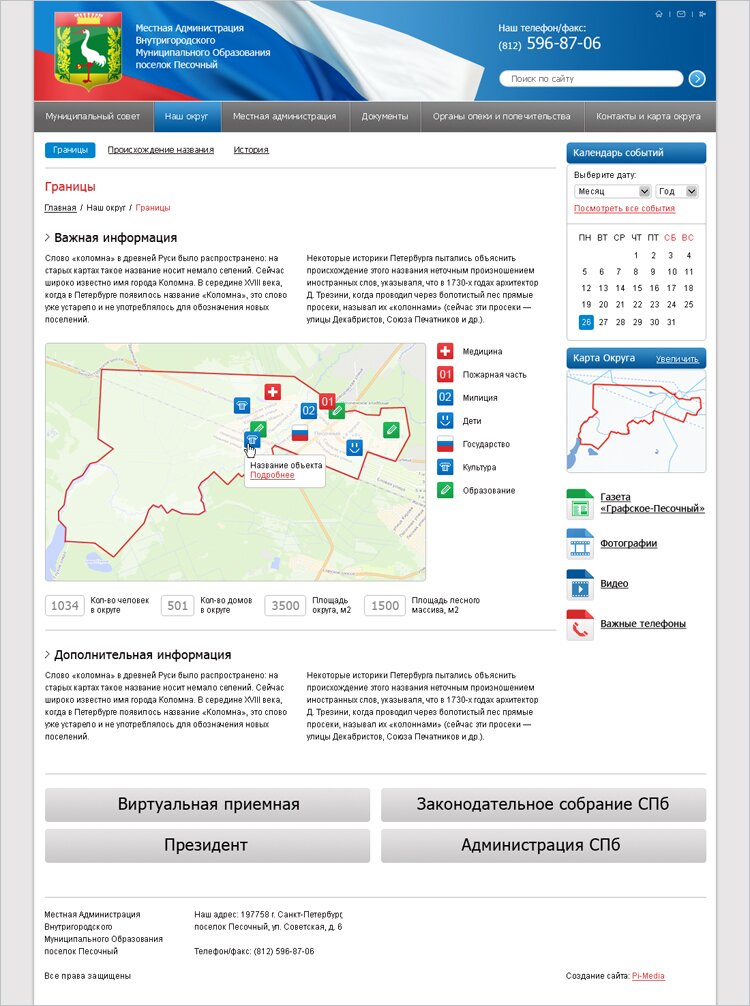Viewport: 750px width, 1006px height.
Task: Click the Виртуальная приемная button
Action: (207, 805)
